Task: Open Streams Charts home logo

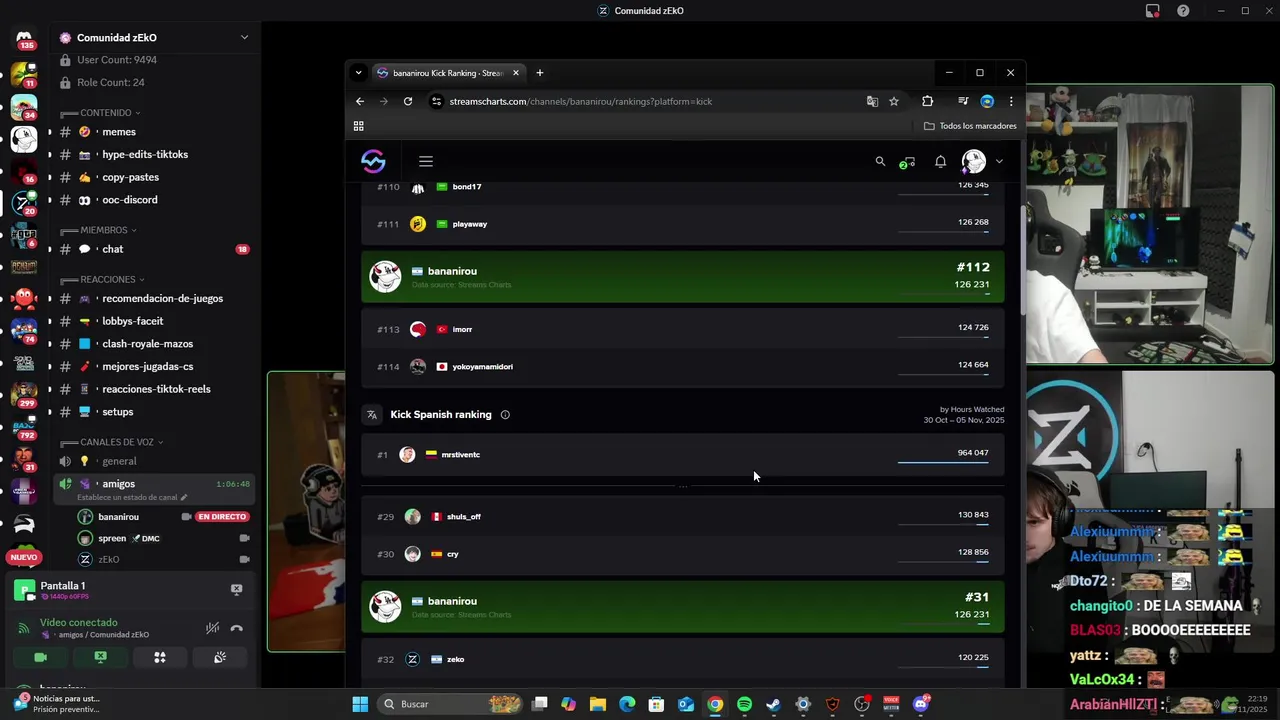Action: pyautogui.click(x=373, y=161)
